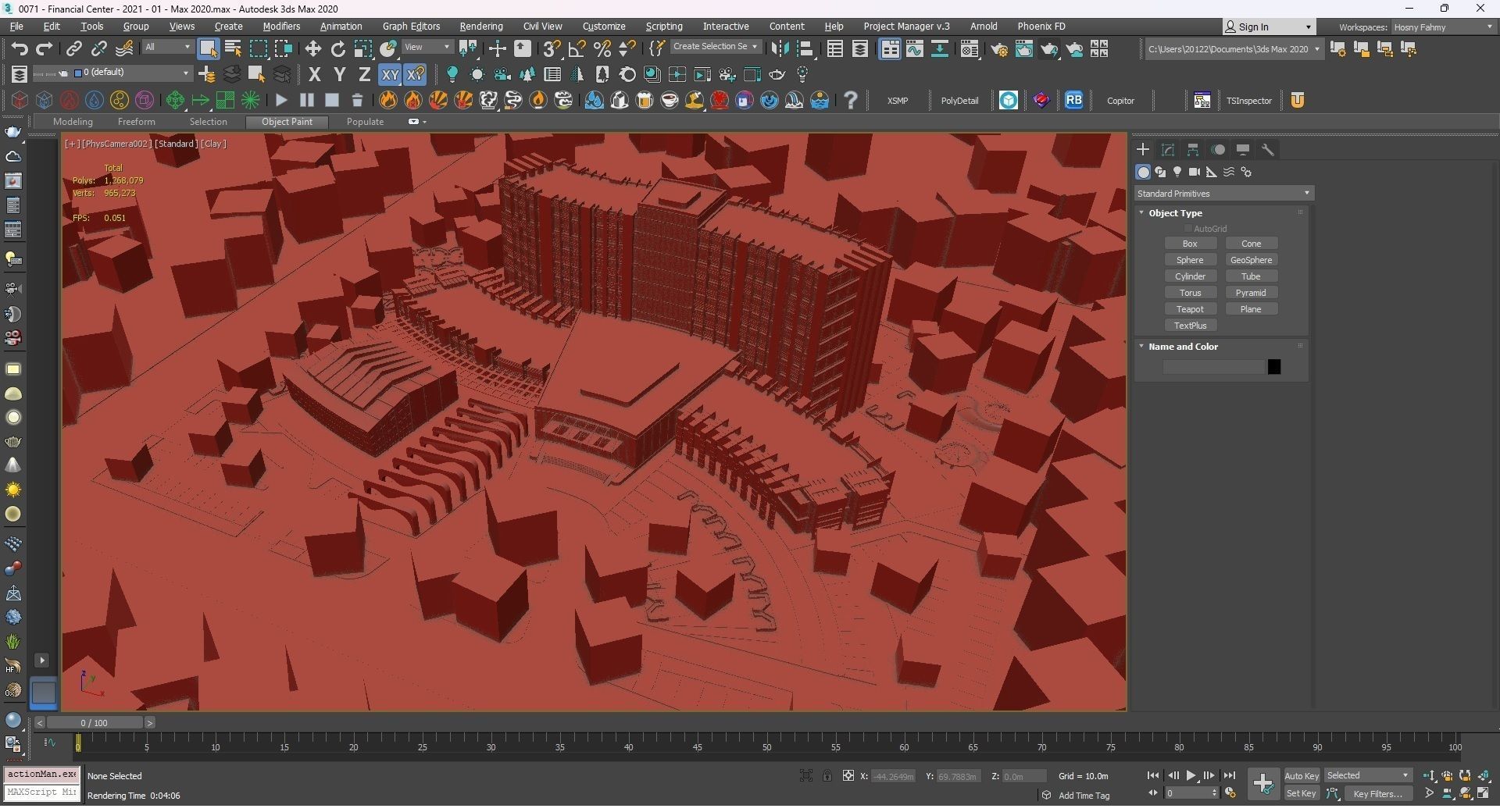Switch to the Motion command panel
1500x812 pixels.
coord(1218,149)
